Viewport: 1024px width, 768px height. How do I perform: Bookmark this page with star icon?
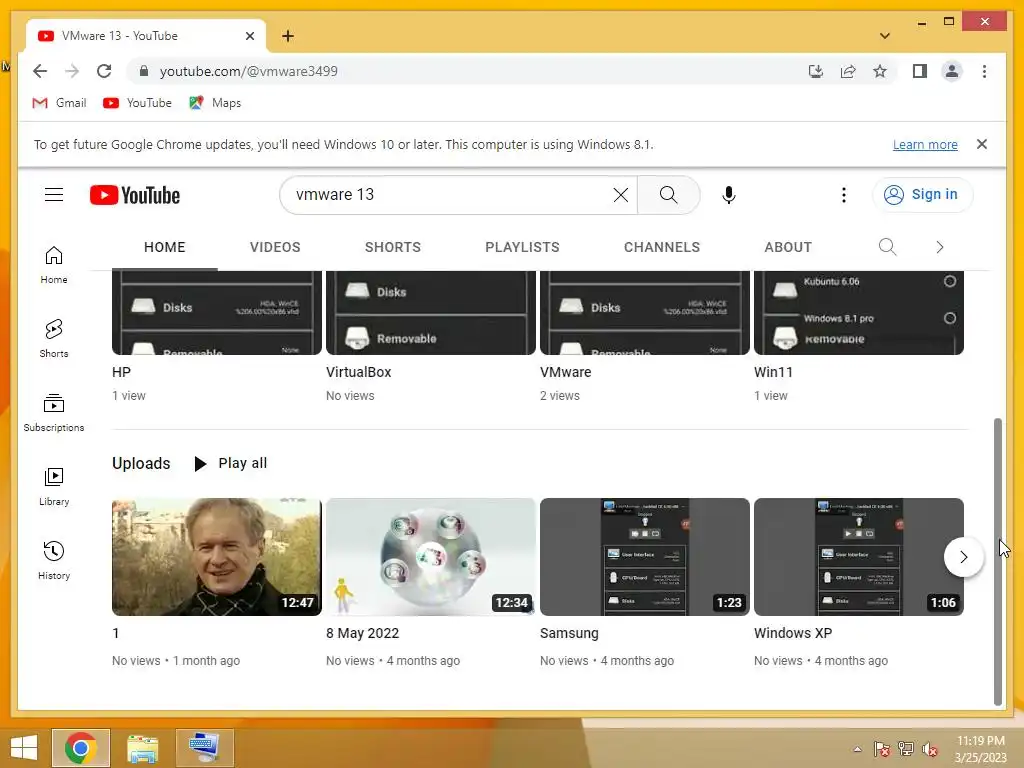[880, 71]
